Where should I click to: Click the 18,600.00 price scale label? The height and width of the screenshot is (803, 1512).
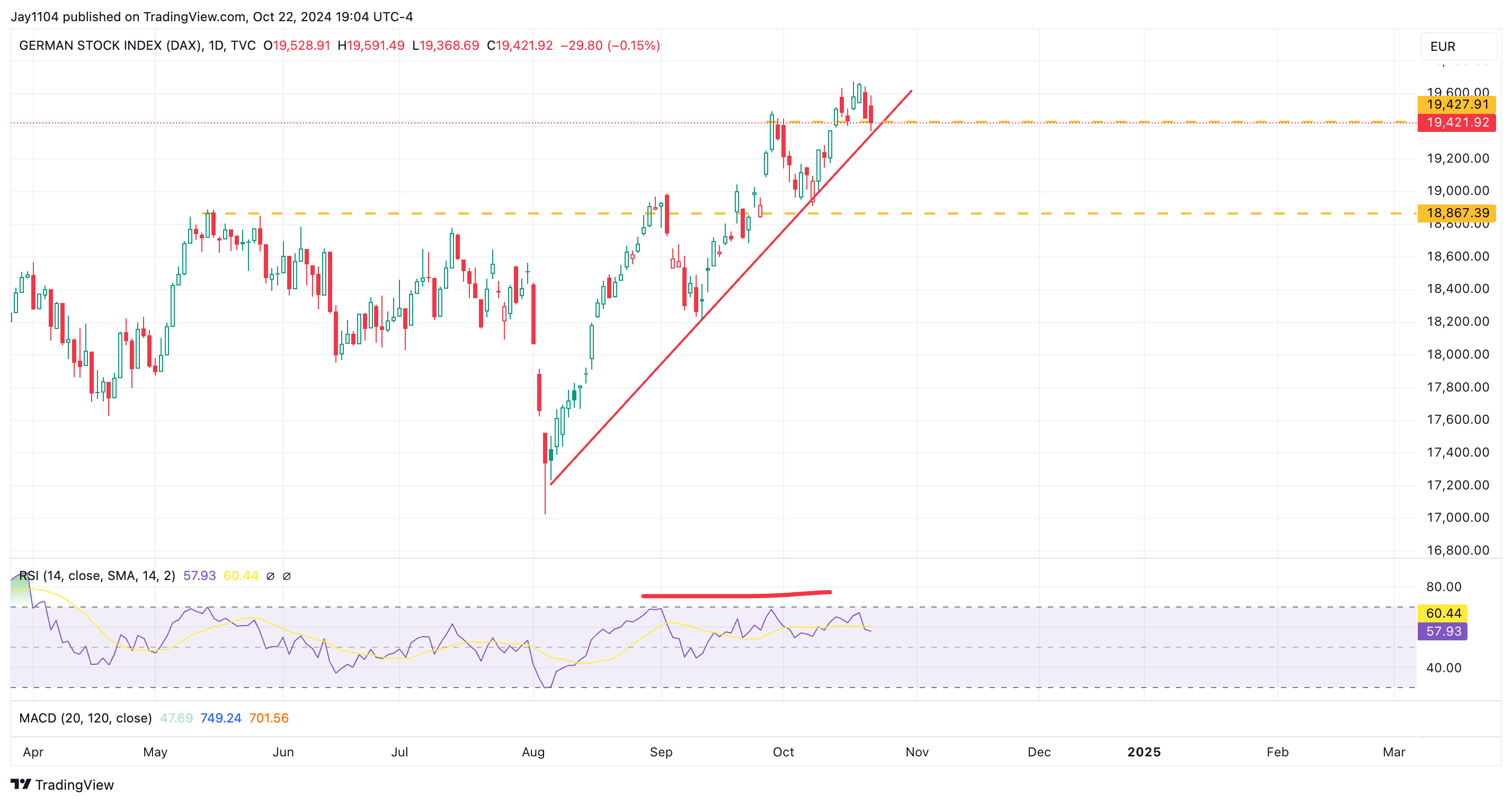[x=1458, y=256]
